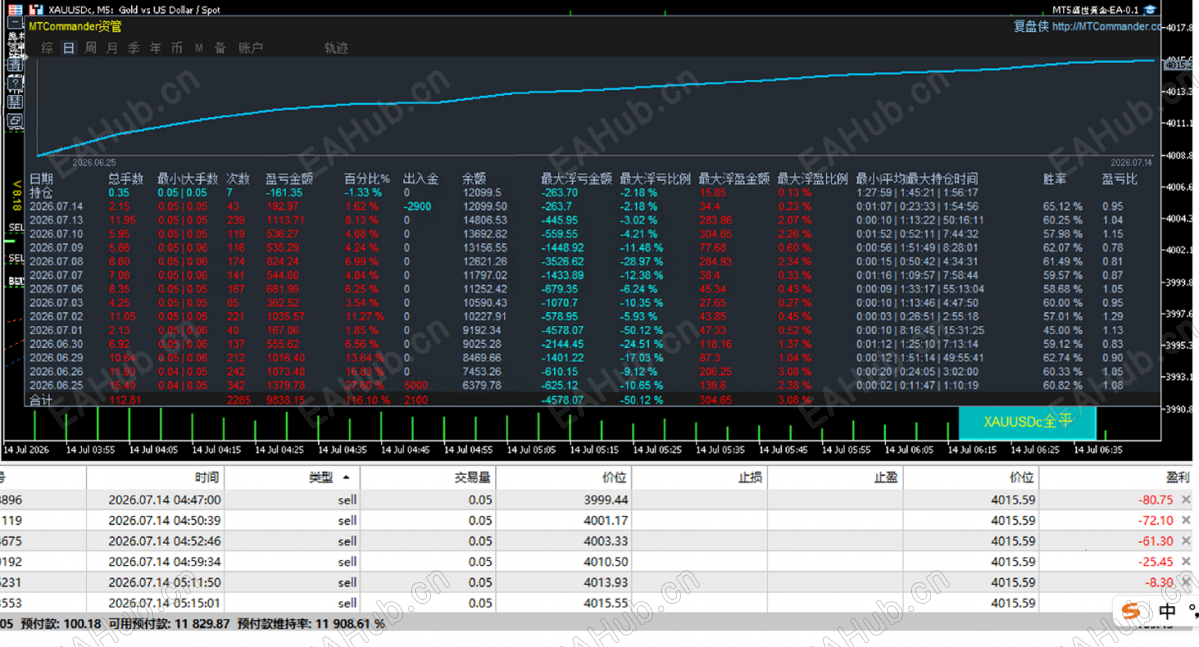
Task: Click the 复盘侠 label
Action: [1031, 27]
